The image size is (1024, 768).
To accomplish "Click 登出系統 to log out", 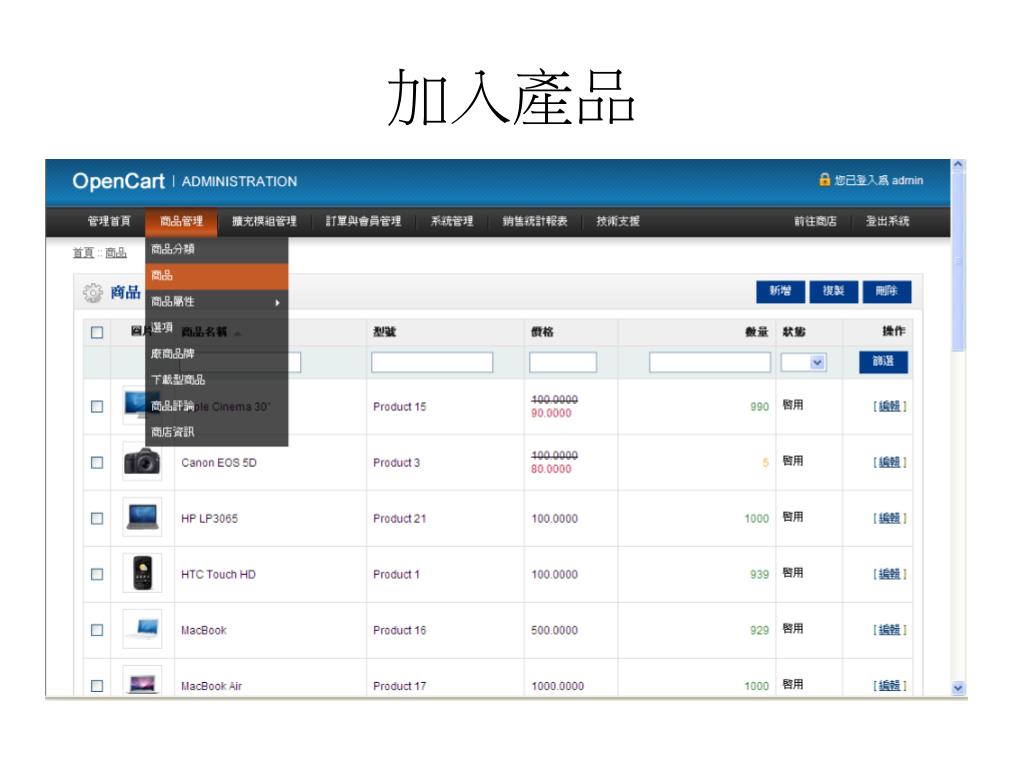I will click(888, 221).
